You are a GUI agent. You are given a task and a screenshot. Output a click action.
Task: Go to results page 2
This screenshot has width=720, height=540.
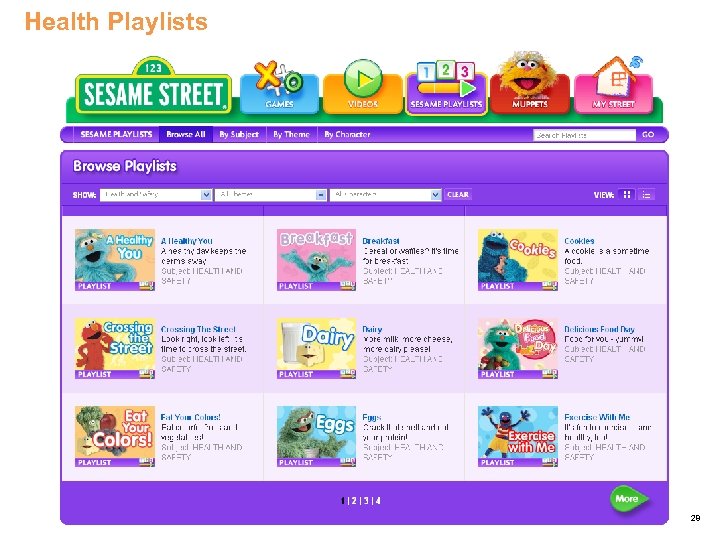point(354,501)
